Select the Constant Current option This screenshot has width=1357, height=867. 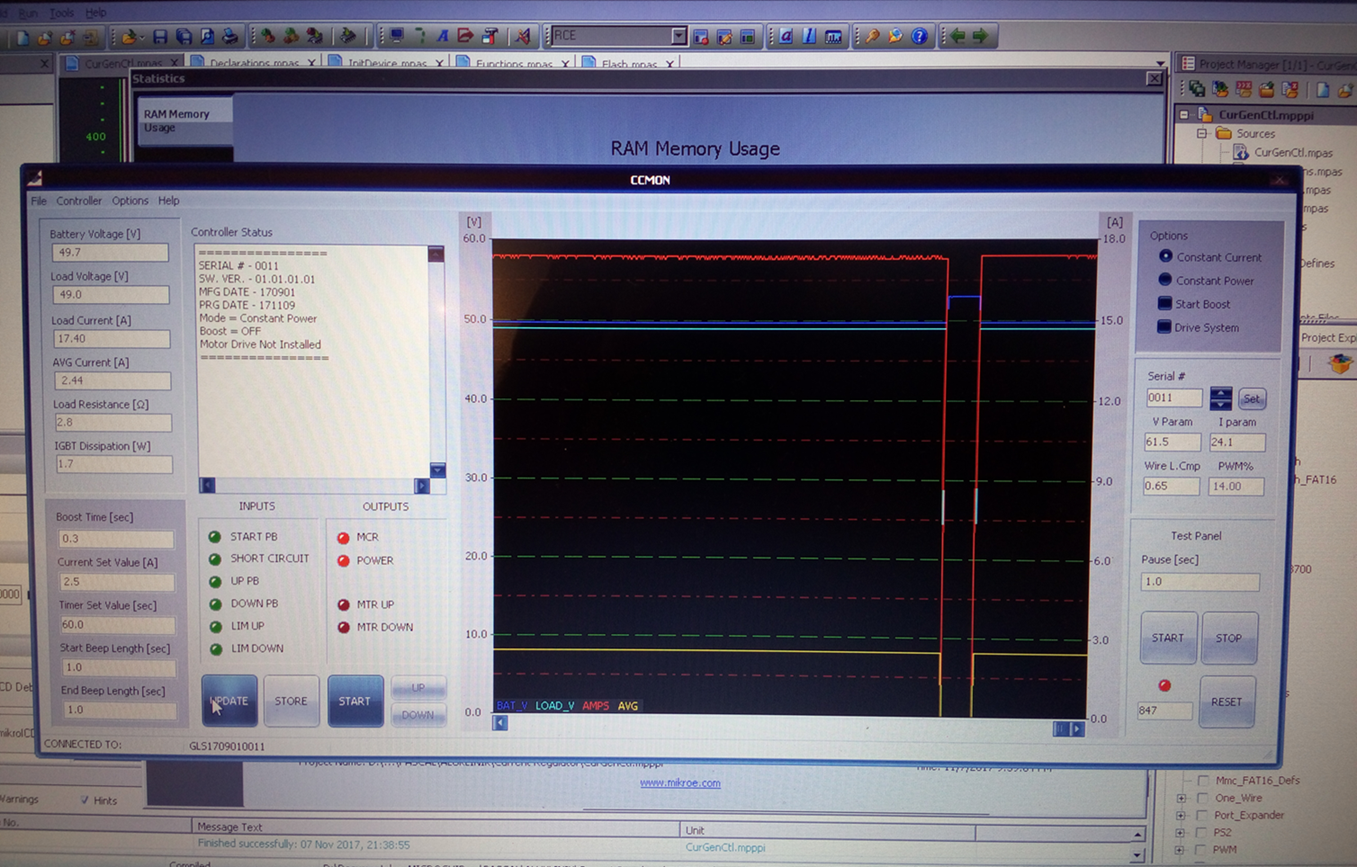(1165, 257)
